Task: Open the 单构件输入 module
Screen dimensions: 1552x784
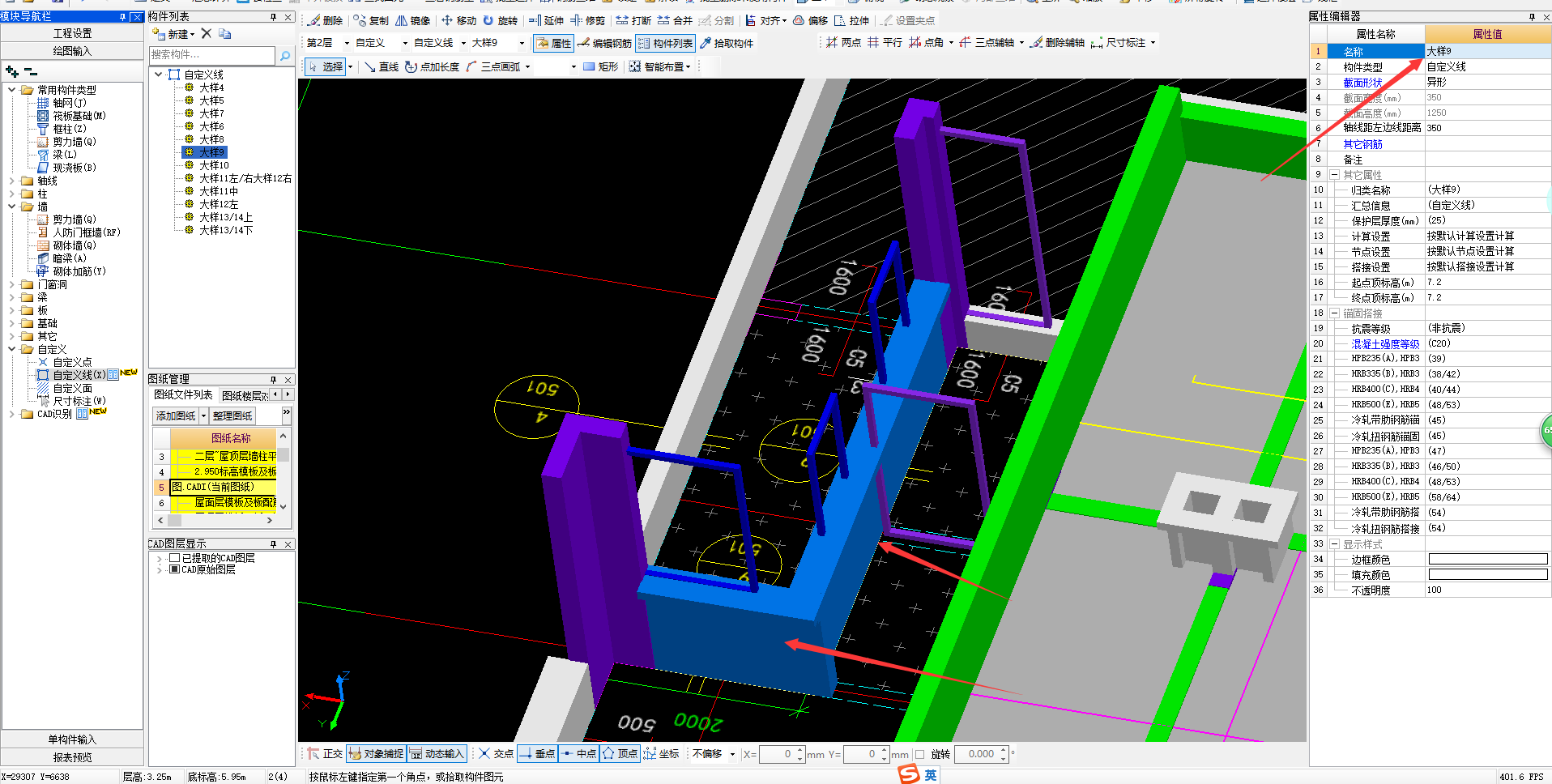Action: (x=72, y=739)
